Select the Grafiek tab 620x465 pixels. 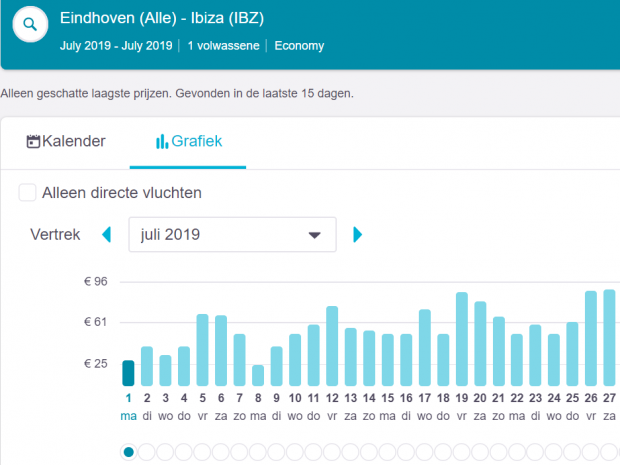pos(188,142)
